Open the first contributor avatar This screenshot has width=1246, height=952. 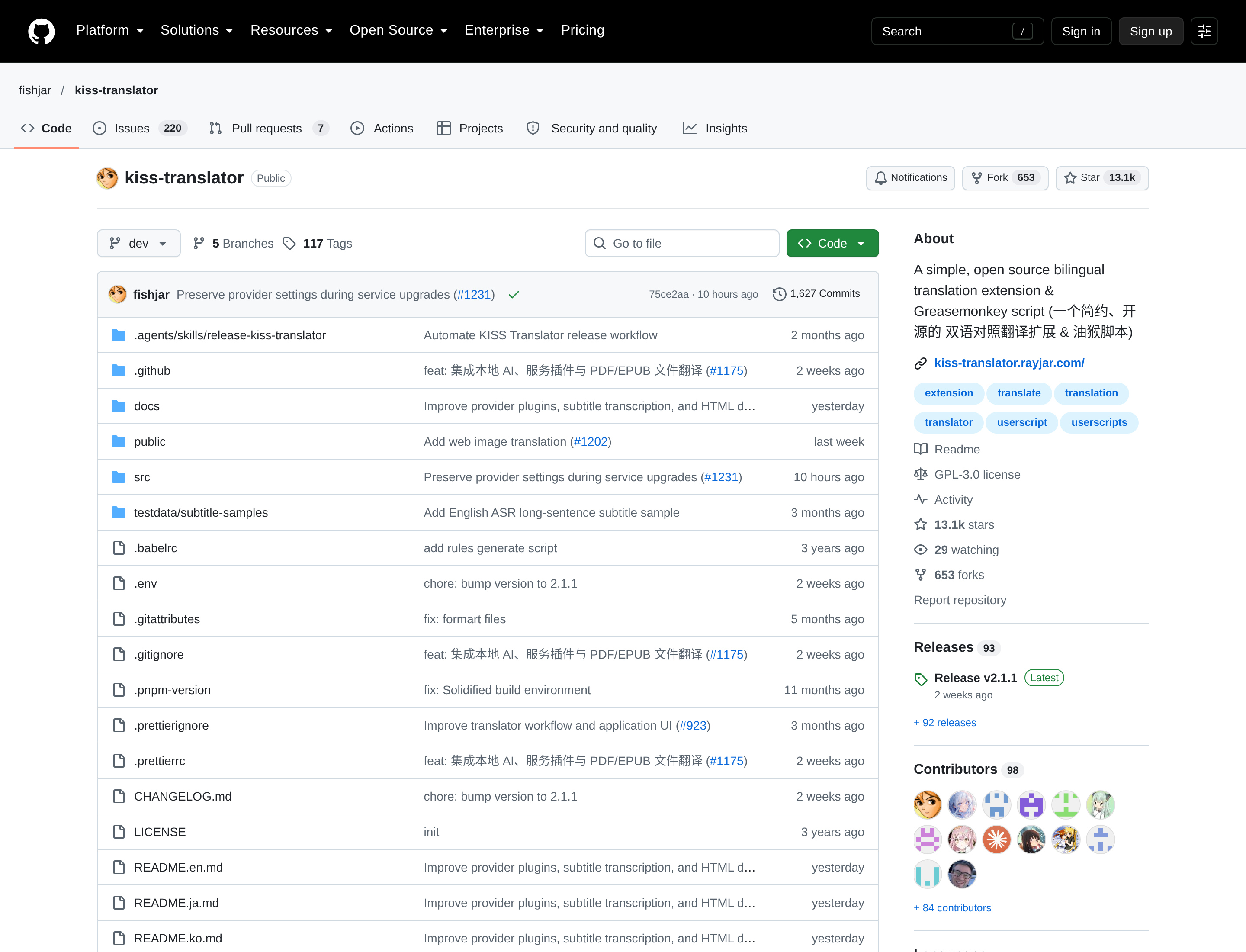928,805
